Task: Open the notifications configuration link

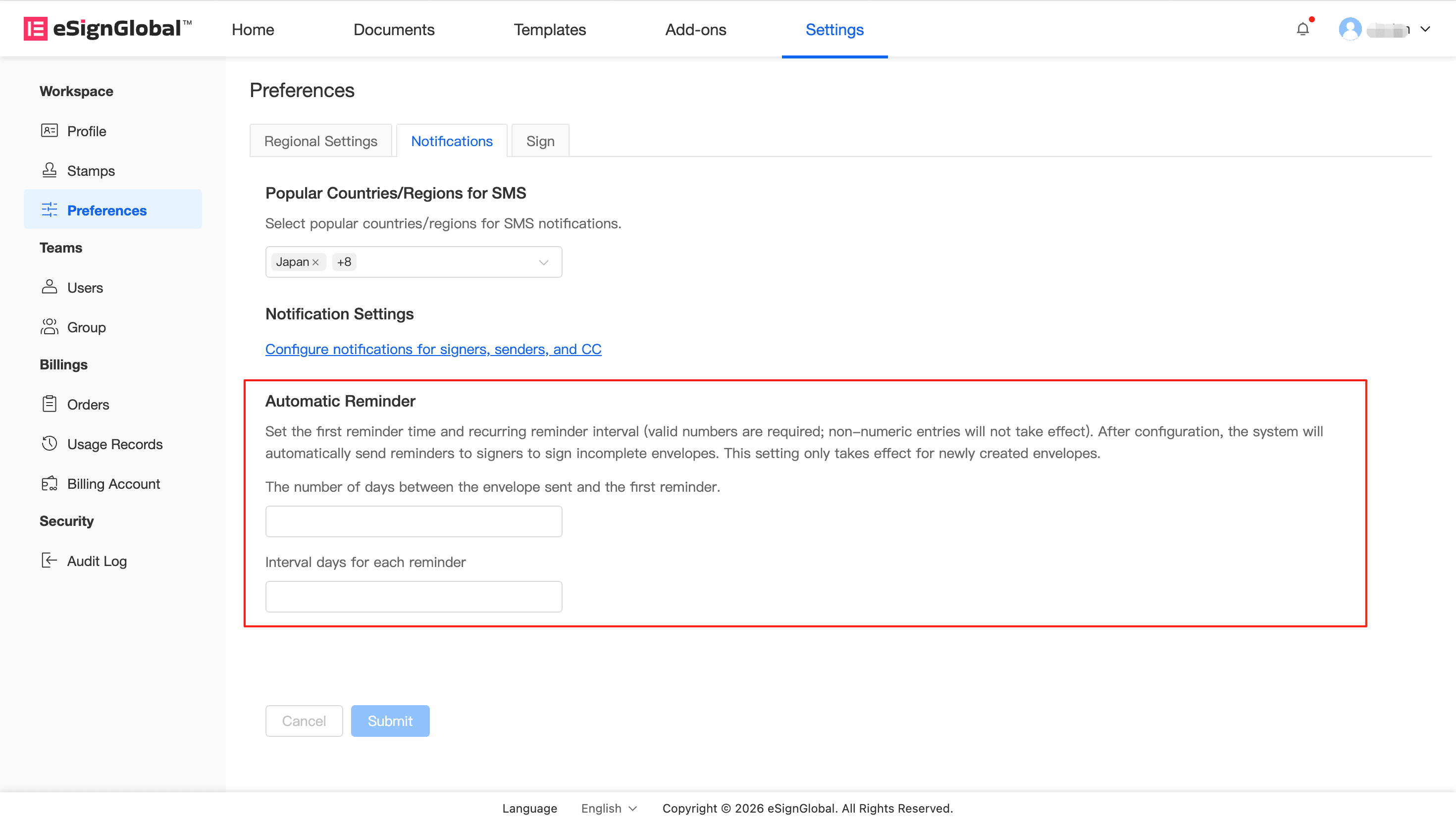Action: (433, 349)
